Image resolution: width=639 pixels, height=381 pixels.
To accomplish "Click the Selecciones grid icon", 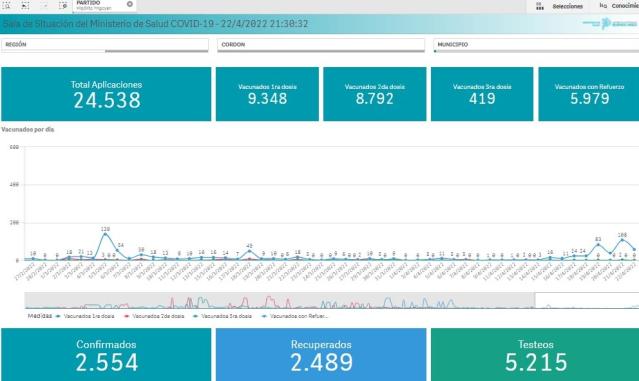I will pos(540,6).
